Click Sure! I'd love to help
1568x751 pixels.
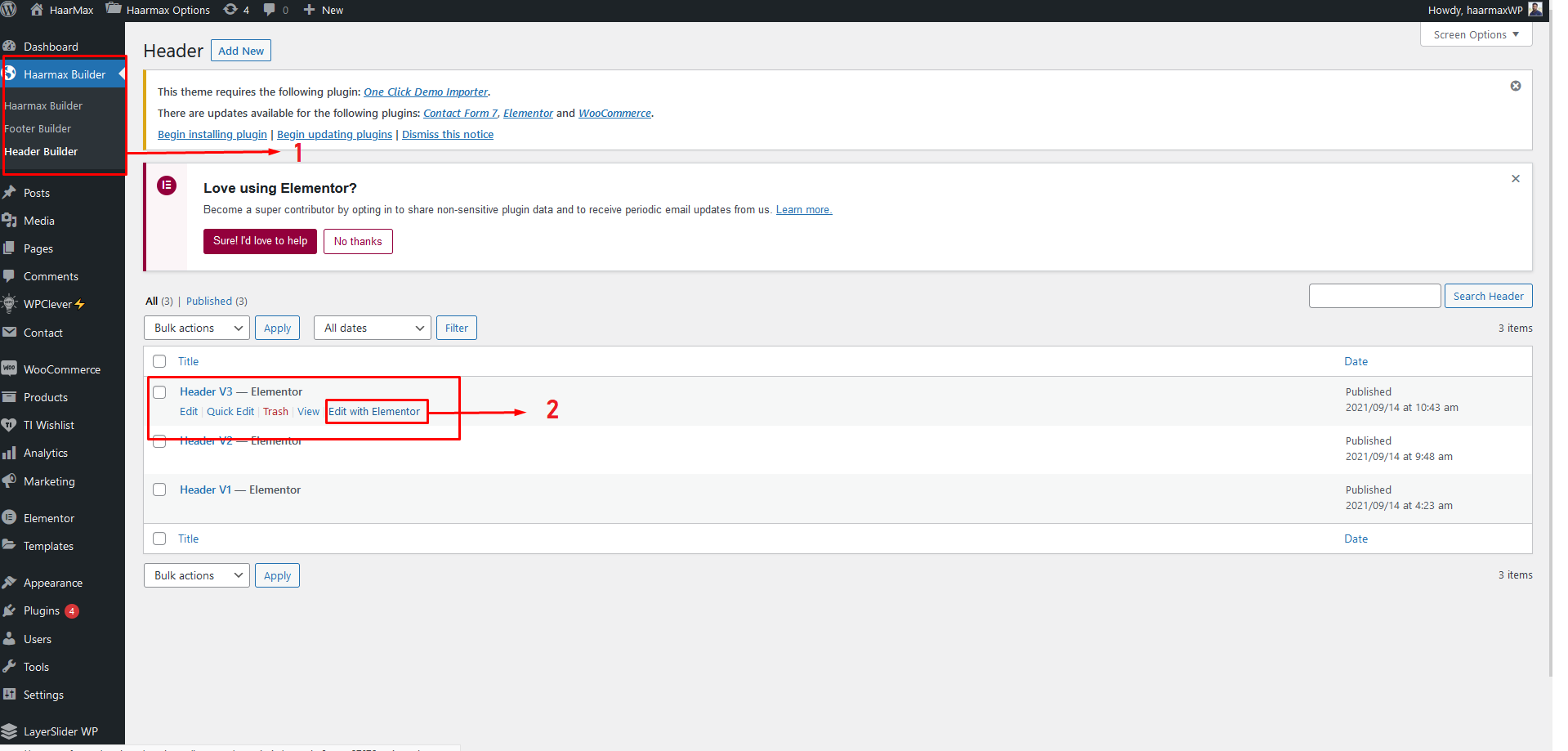[x=260, y=241]
